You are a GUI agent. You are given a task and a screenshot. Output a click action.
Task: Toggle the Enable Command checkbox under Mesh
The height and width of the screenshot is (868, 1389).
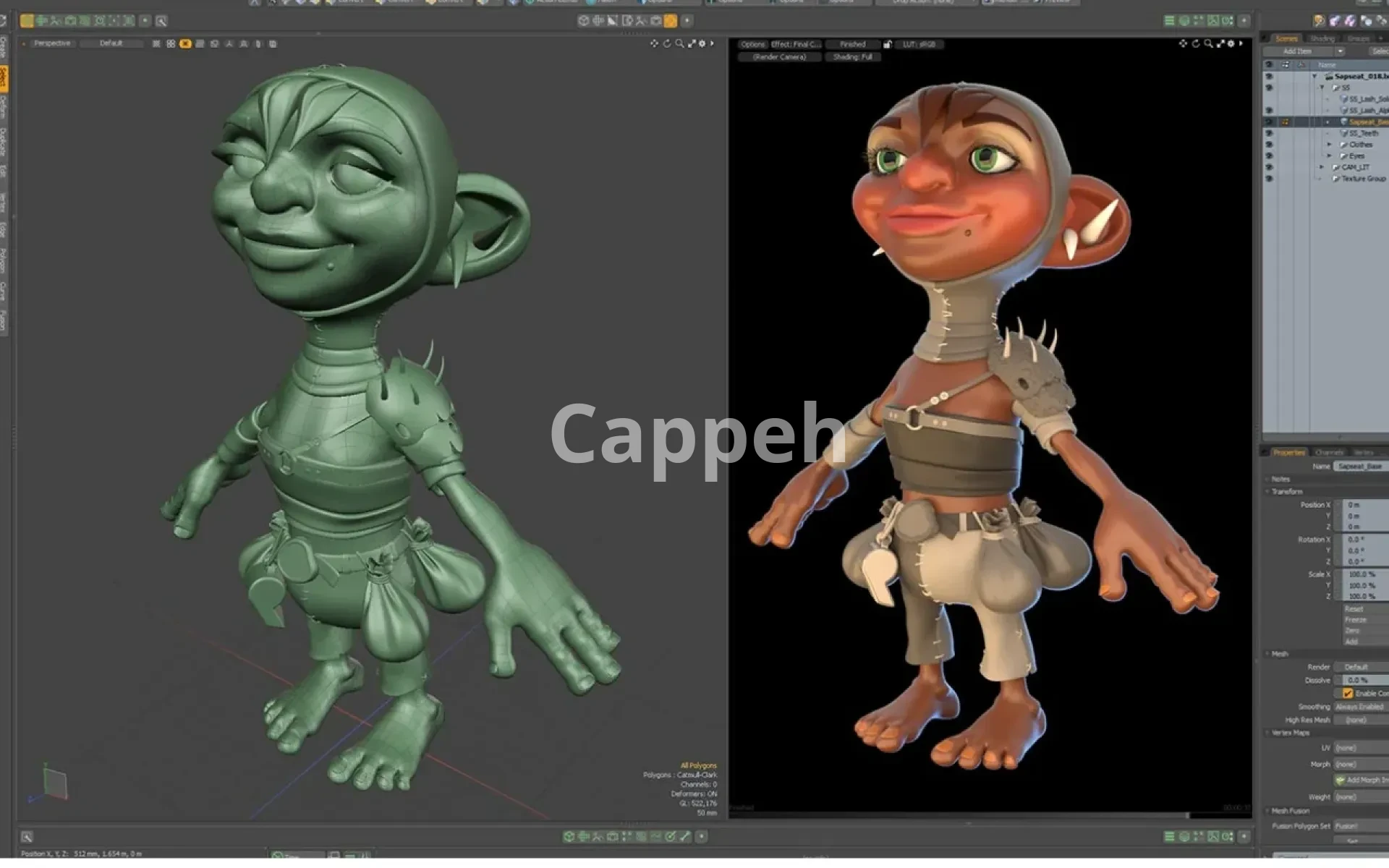coord(1348,693)
